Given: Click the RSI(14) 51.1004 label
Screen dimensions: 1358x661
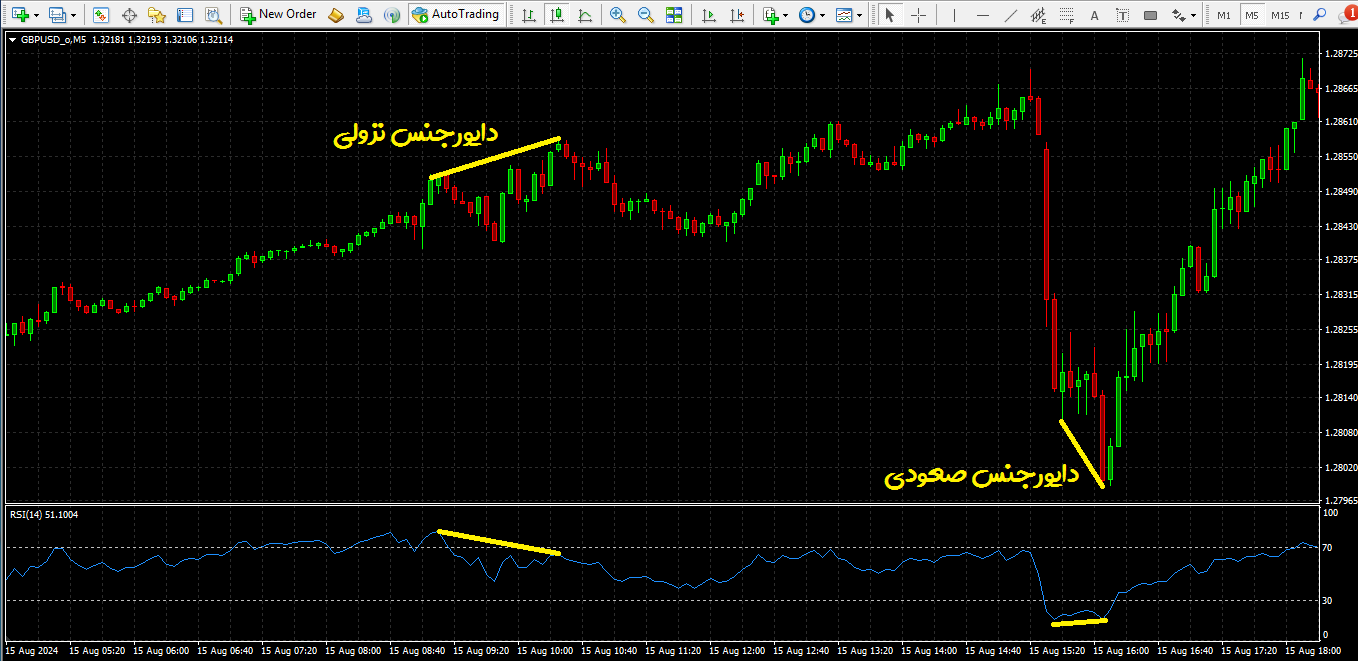Looking at the screenshot, I should (x=44, y=515).
